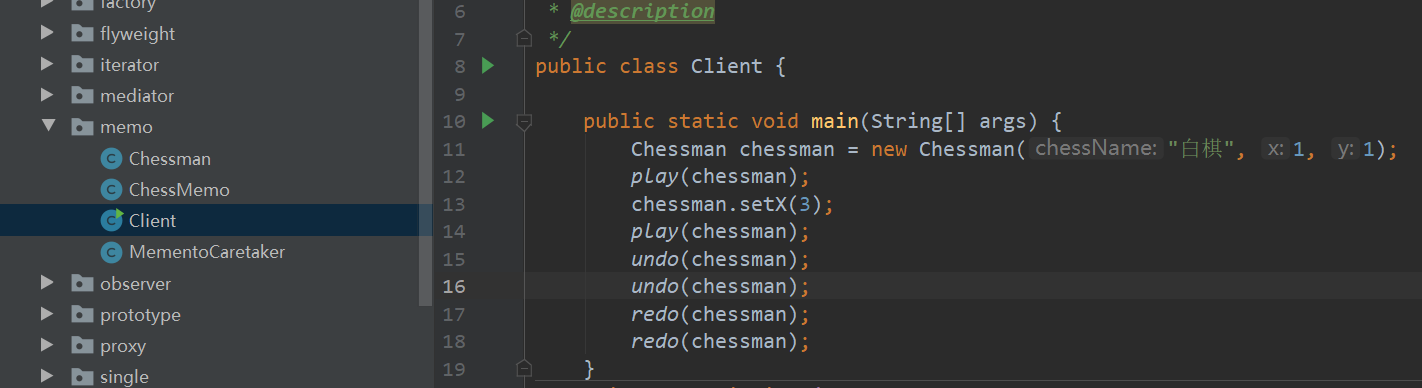This screenshot has height=388, width=1422.
Task: Click the iterator folder icon
Action: pos(82,64)
